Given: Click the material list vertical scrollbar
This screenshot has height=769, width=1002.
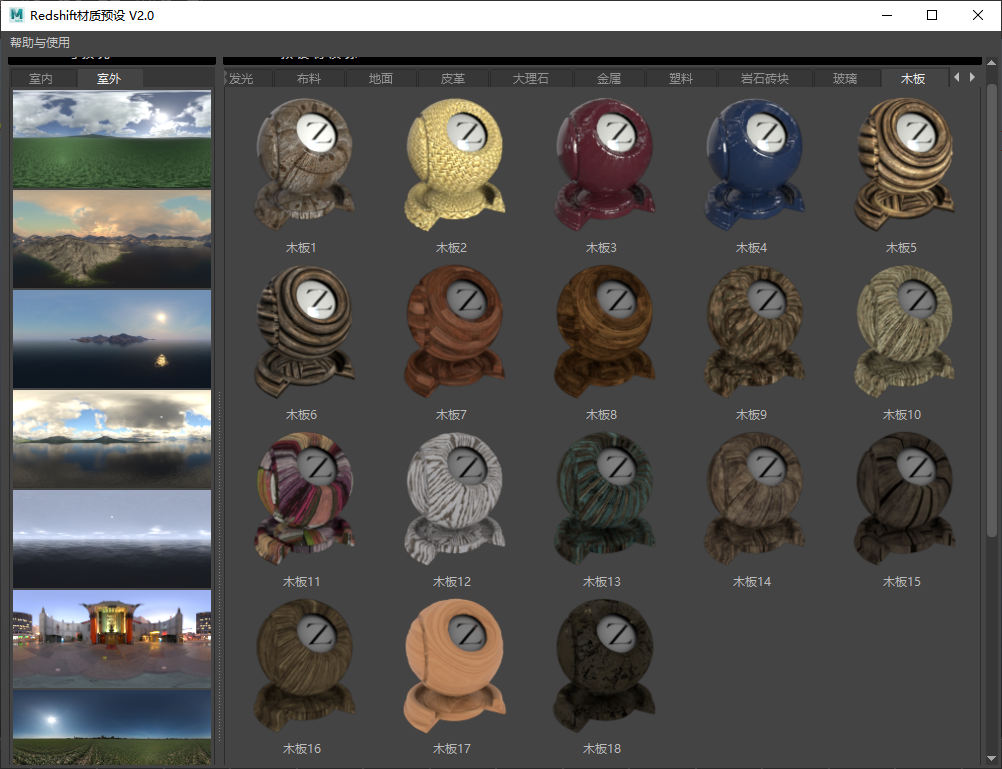Looking at the screenshot, I should coord(992,300).
